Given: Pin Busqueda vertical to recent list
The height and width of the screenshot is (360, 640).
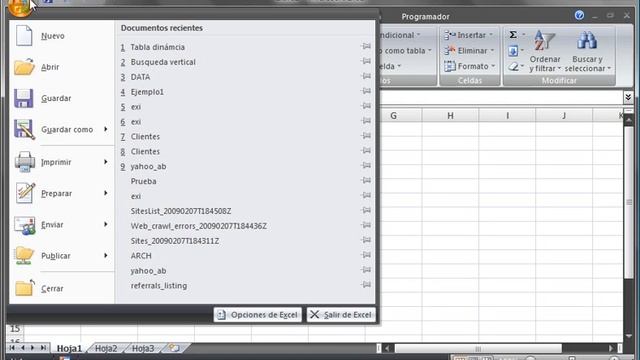Looking at the screenshot, I should click(366, 61).
